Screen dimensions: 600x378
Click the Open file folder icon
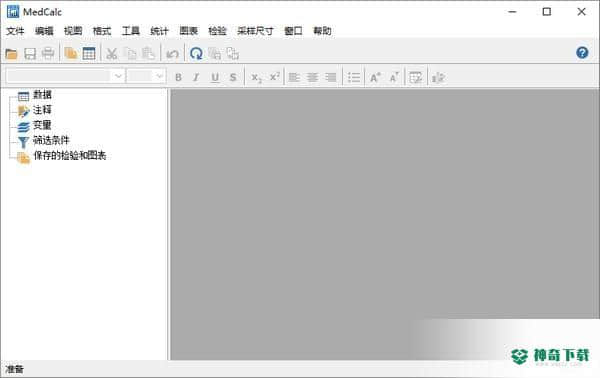[11, 54]
